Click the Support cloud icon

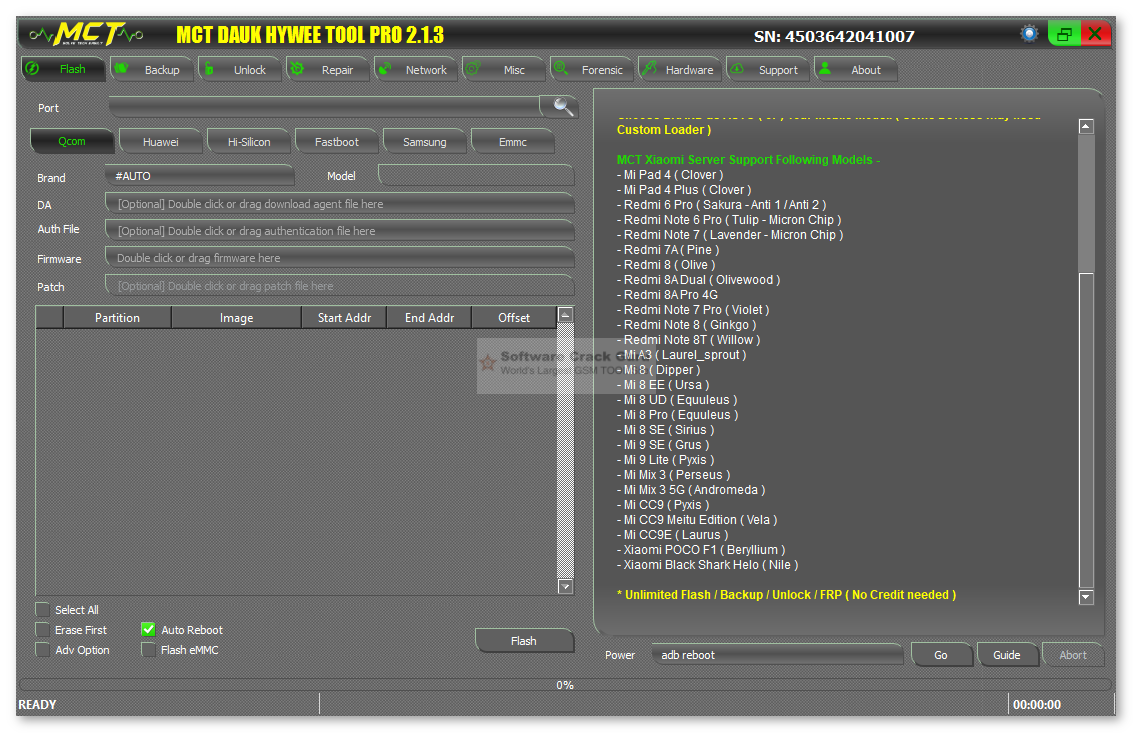click(737, 69)
